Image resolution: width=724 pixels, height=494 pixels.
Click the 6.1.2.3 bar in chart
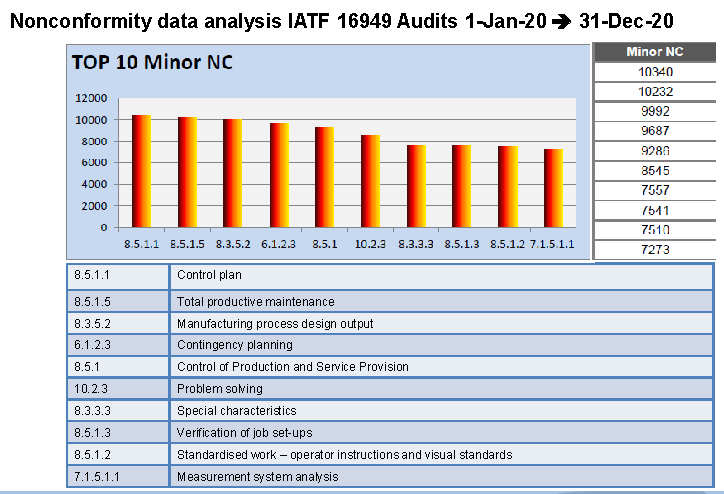tap(279, 175)
